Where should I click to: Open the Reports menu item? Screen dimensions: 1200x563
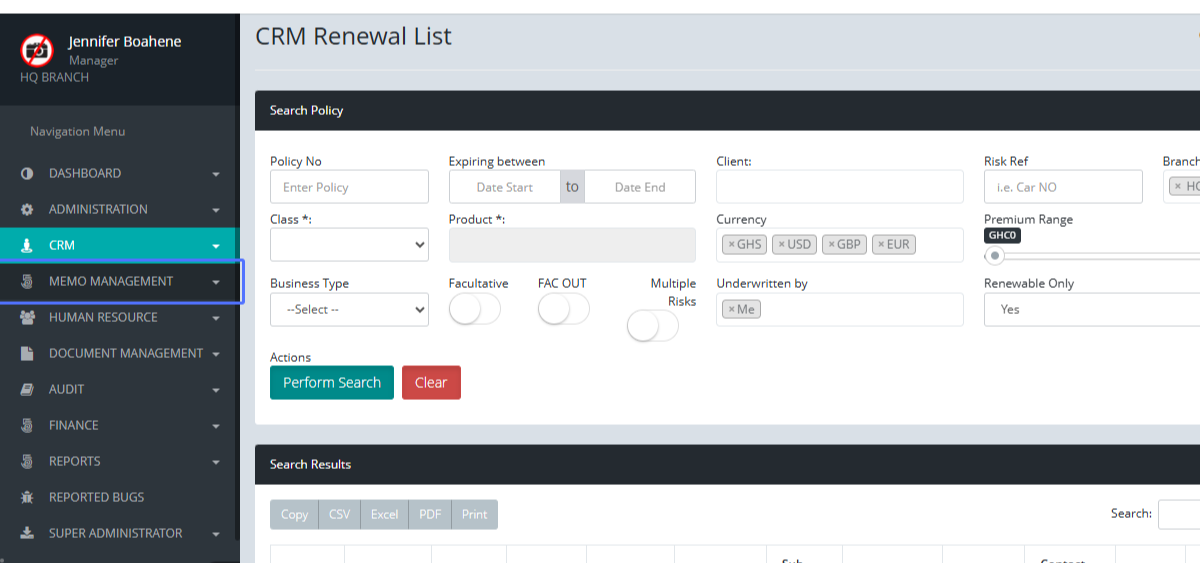point(75,462)
